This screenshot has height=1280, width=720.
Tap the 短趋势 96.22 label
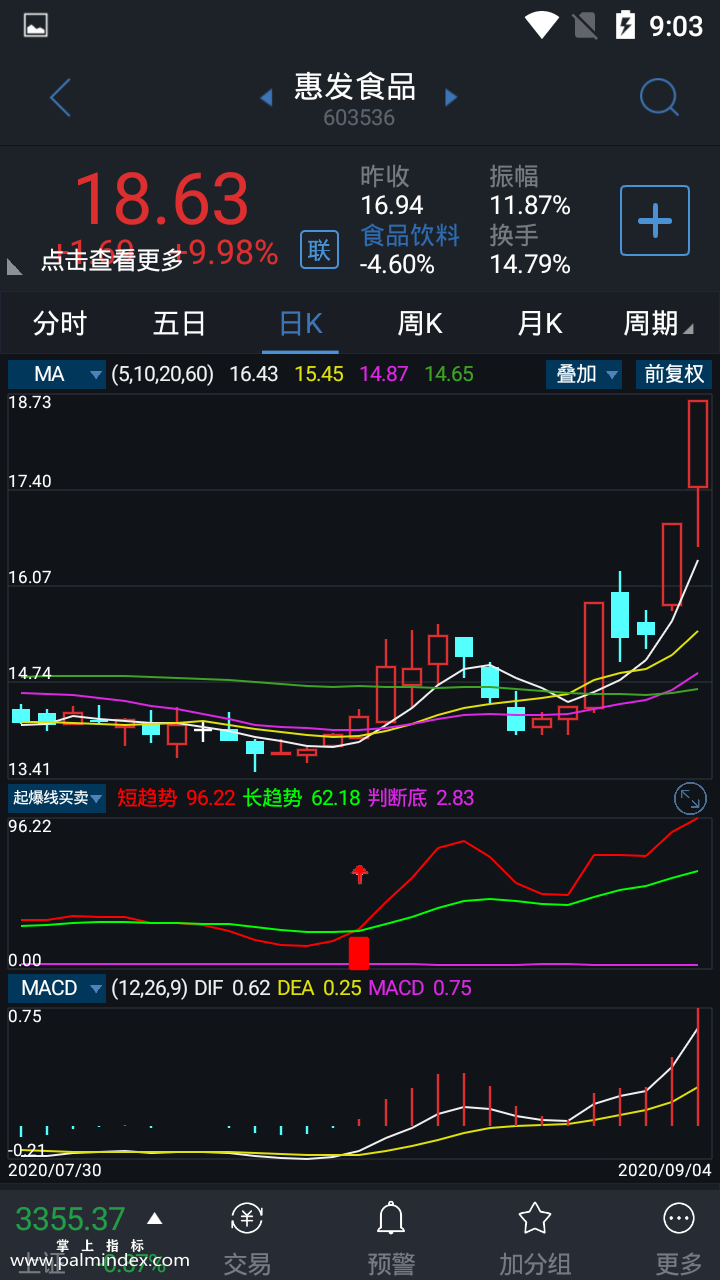tap(176, 798)
